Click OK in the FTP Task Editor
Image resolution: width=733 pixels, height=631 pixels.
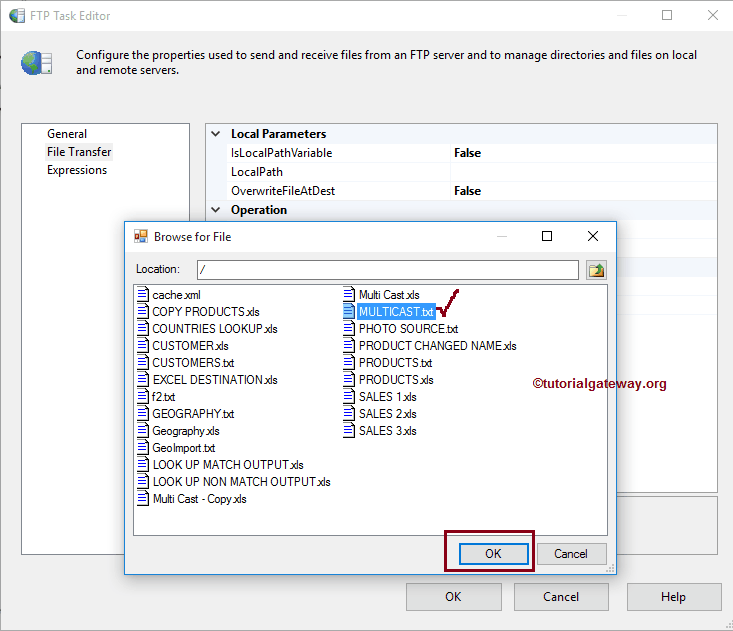click(453, 597)
